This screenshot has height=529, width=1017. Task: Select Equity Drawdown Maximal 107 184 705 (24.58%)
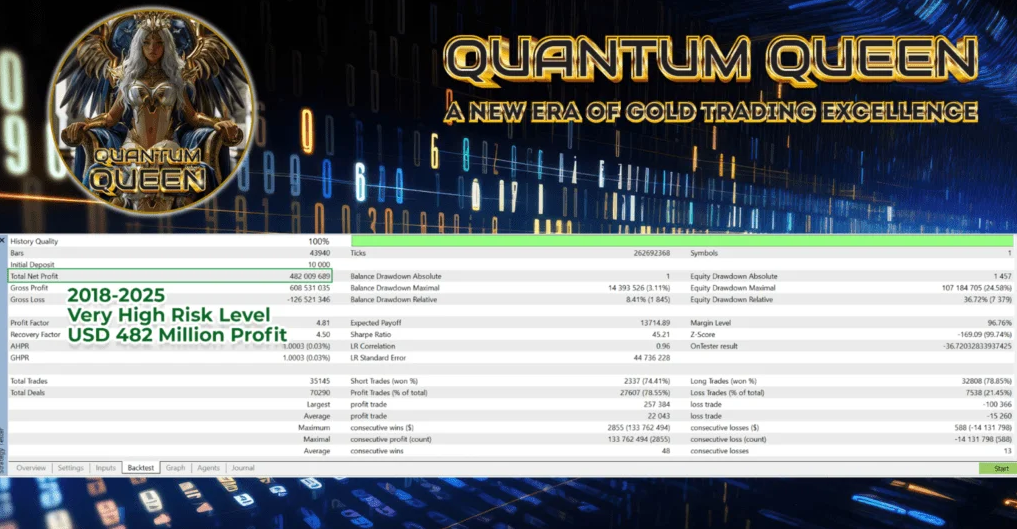coord(977,288)
